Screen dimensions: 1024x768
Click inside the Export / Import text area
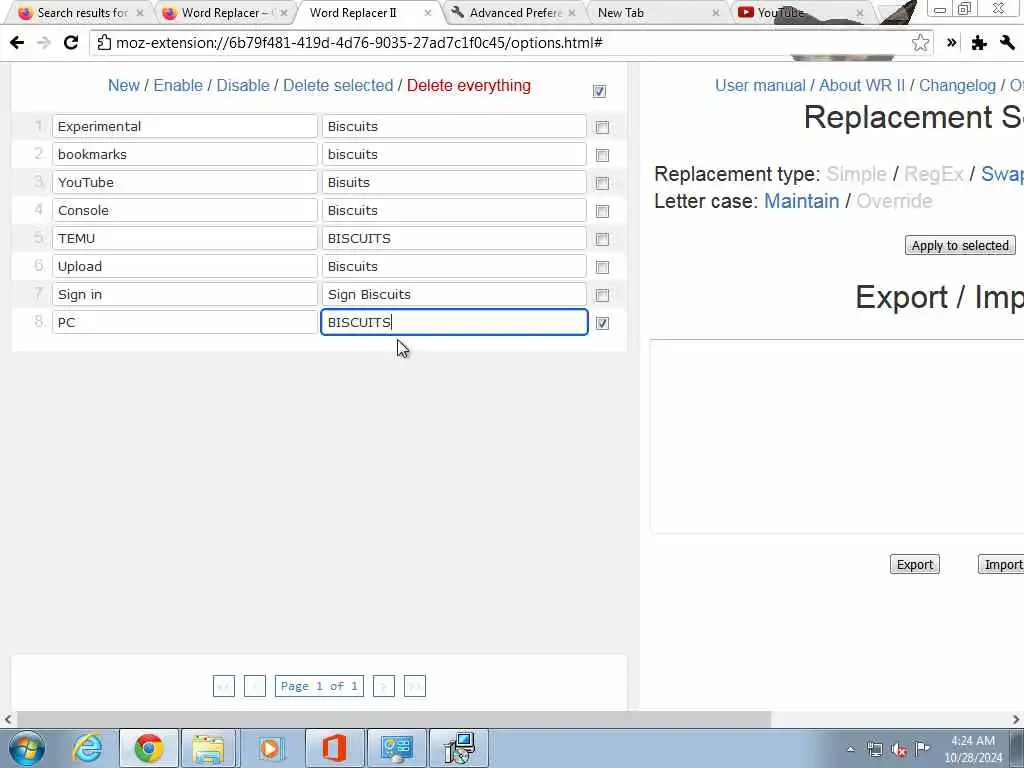[837, 436]
